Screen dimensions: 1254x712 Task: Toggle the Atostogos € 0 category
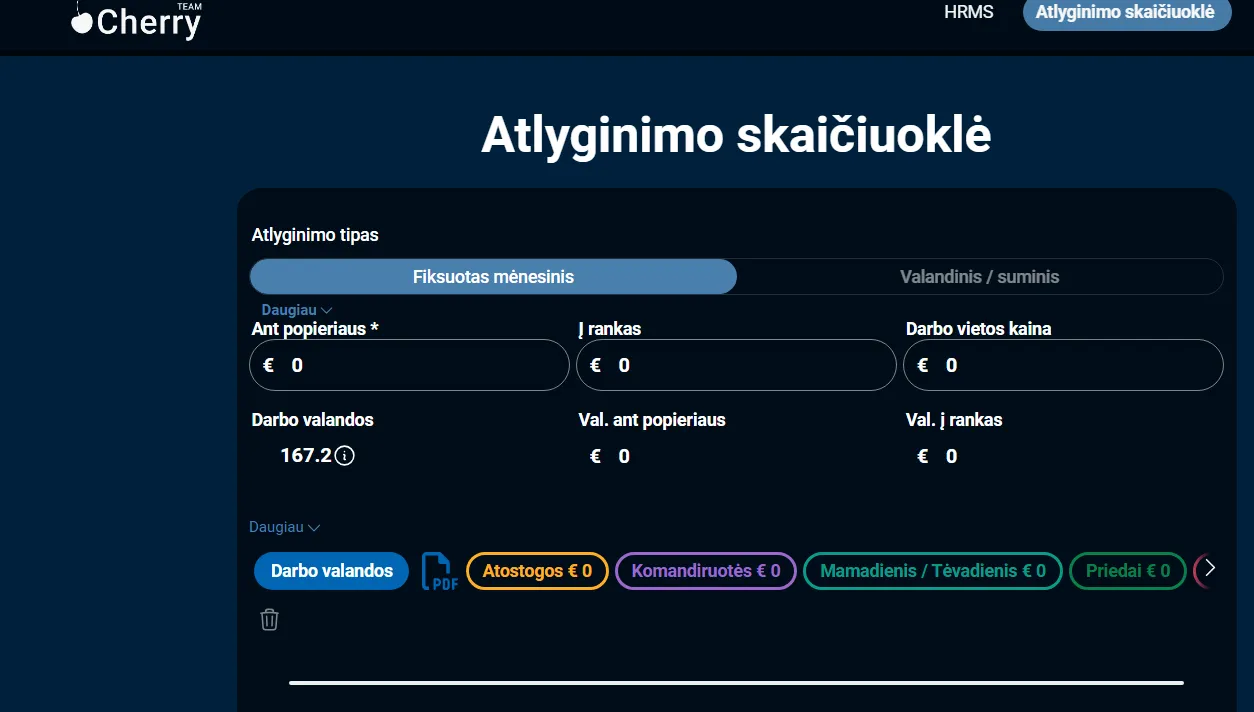click(537, 570)
